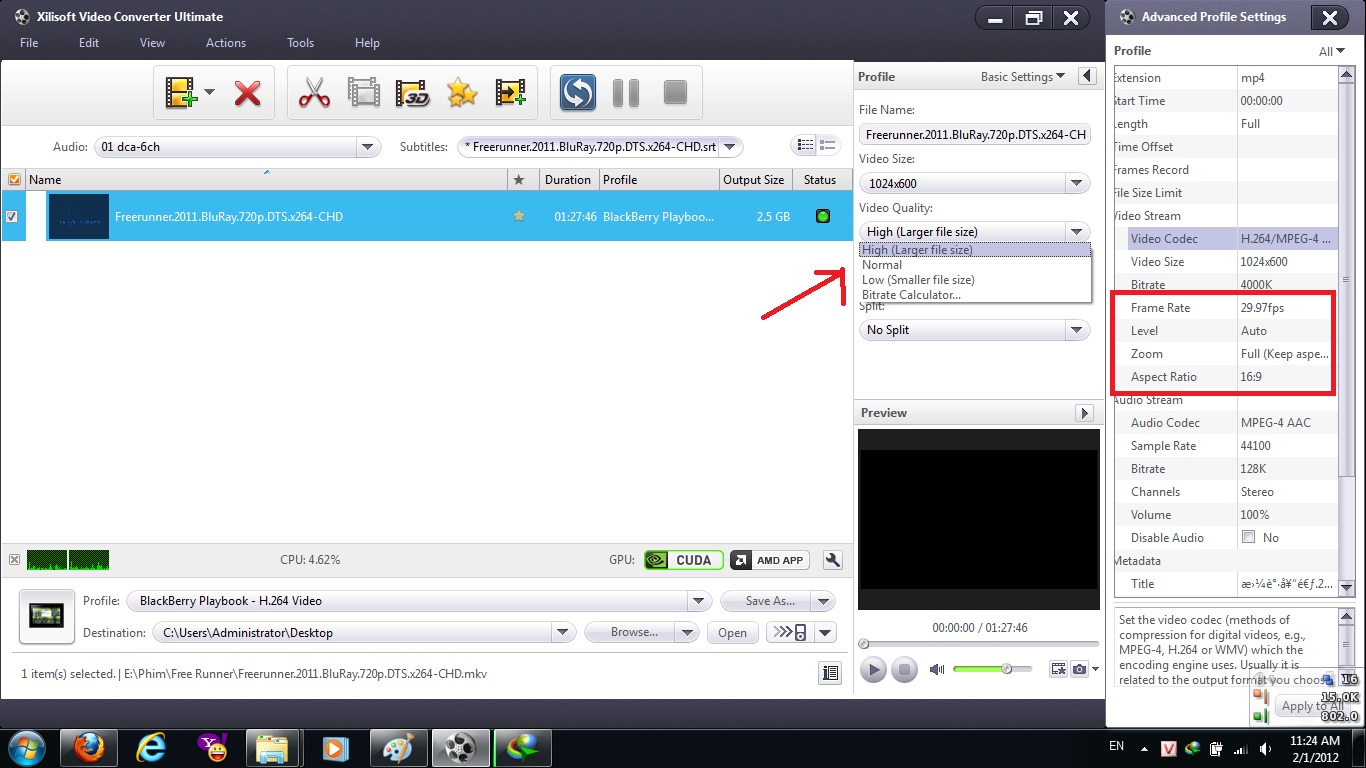Click the Apply to All button
The height and width of the screenshot is (768, 1366).
[x=1311, y=706]
